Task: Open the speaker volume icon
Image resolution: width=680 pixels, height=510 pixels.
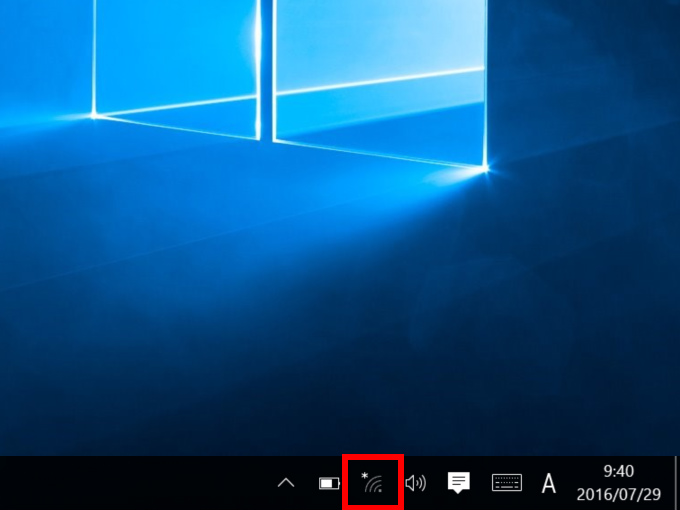Action: click(415, 483)
